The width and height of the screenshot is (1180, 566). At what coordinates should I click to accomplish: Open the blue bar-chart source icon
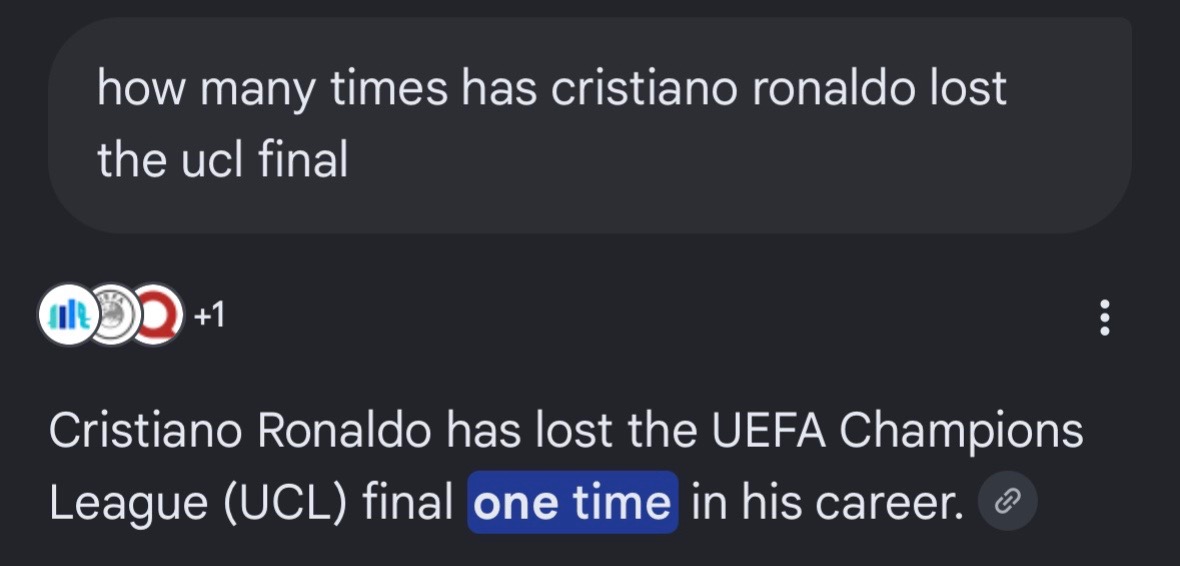pyautogui.click(x=68, y=315)
